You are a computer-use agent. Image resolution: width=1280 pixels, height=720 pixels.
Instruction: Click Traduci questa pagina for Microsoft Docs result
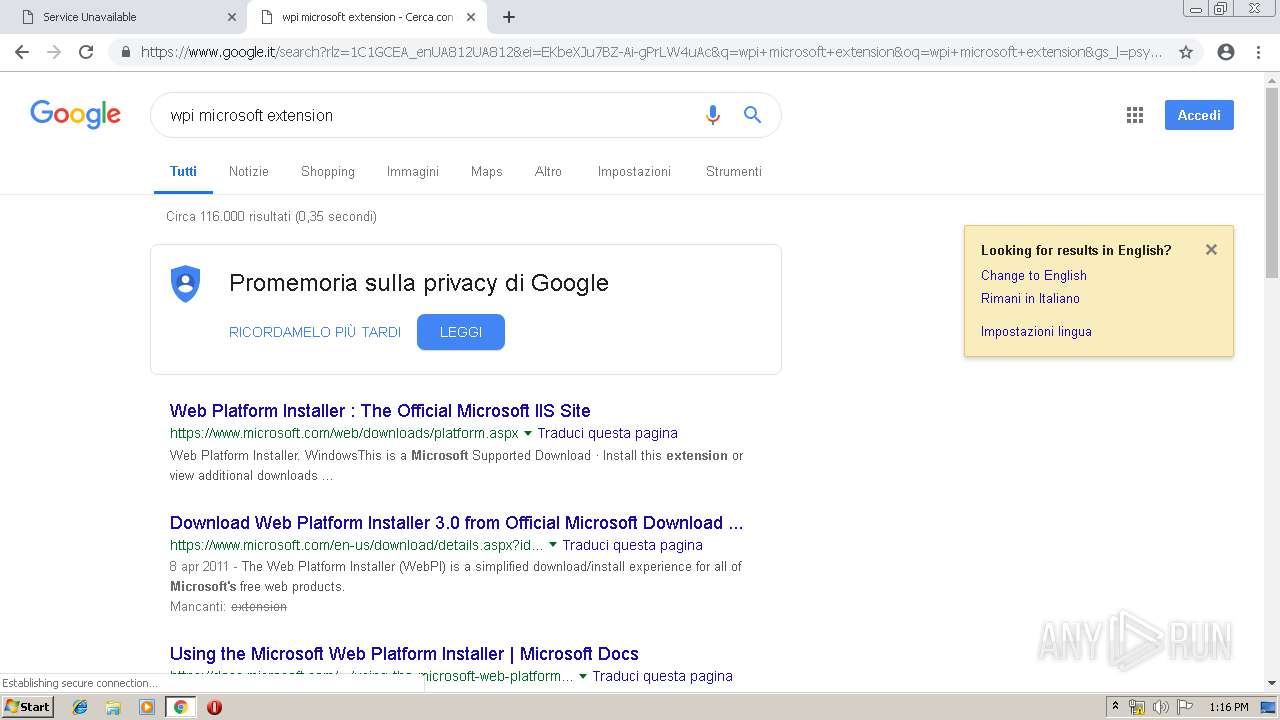coord(663,676)
